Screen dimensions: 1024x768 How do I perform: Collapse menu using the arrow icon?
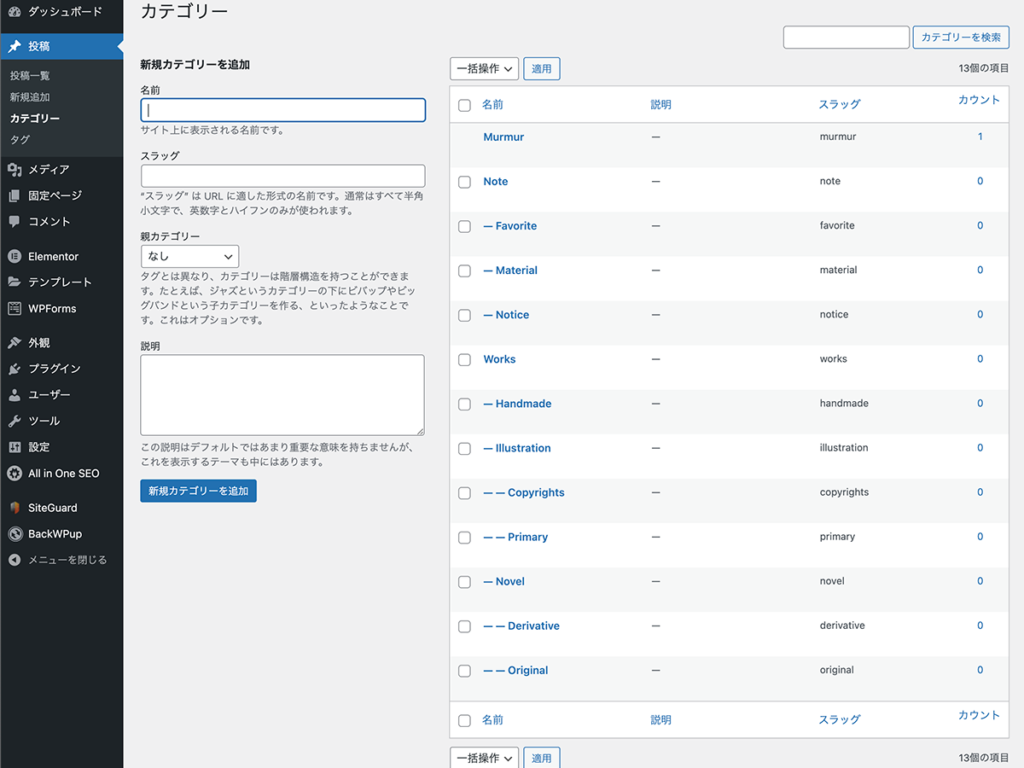(x=14, y=560)
